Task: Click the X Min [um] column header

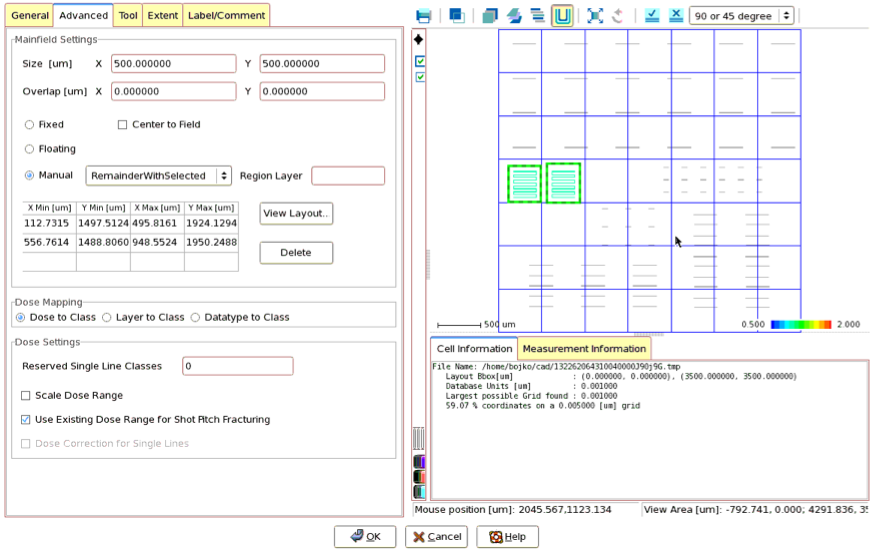Action: pyautogui.click(x=49, y=207)
